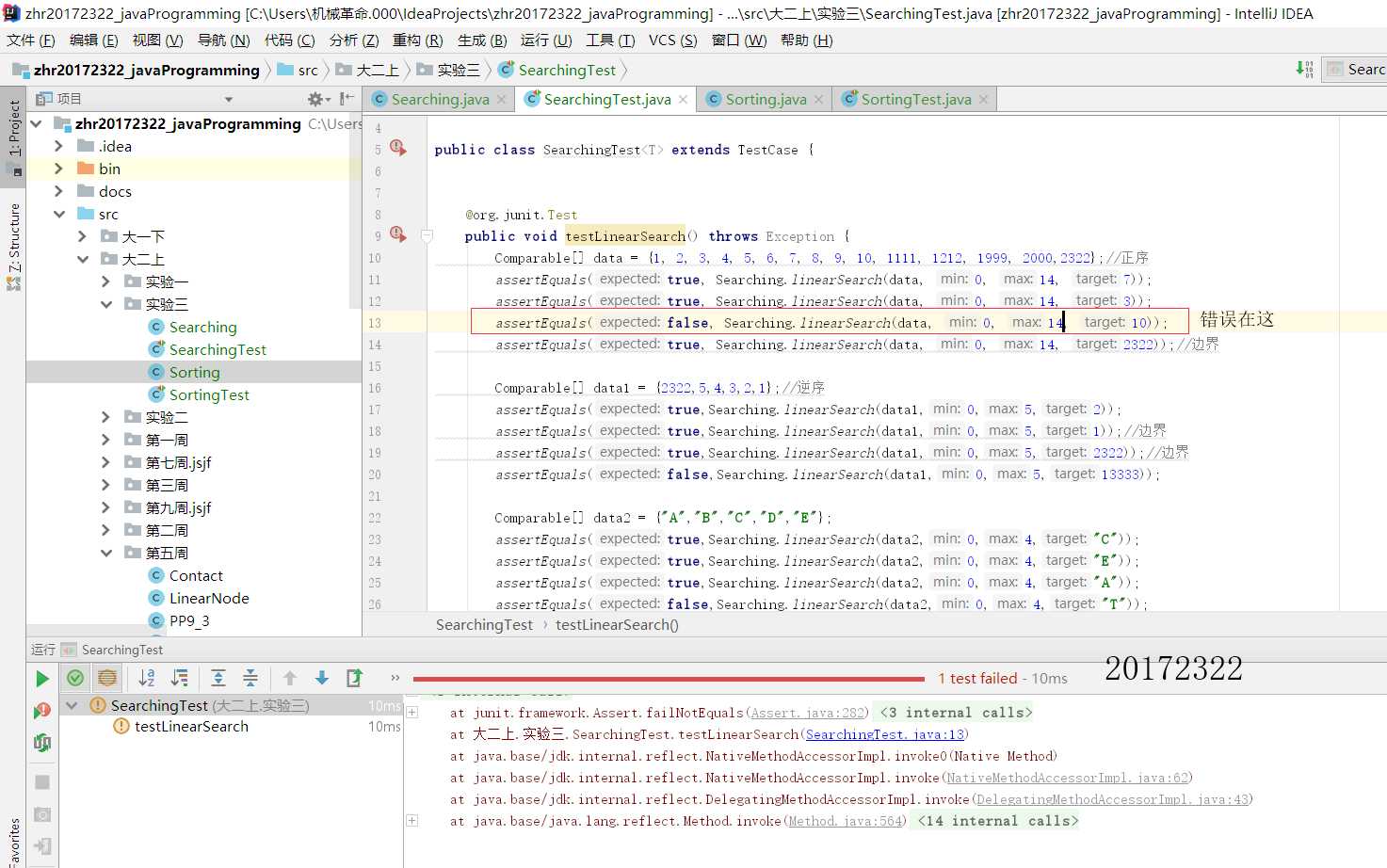Show more Run toolbar actions chevron
The height and width of the screenshot is (868, 1387).
[395, 678]
